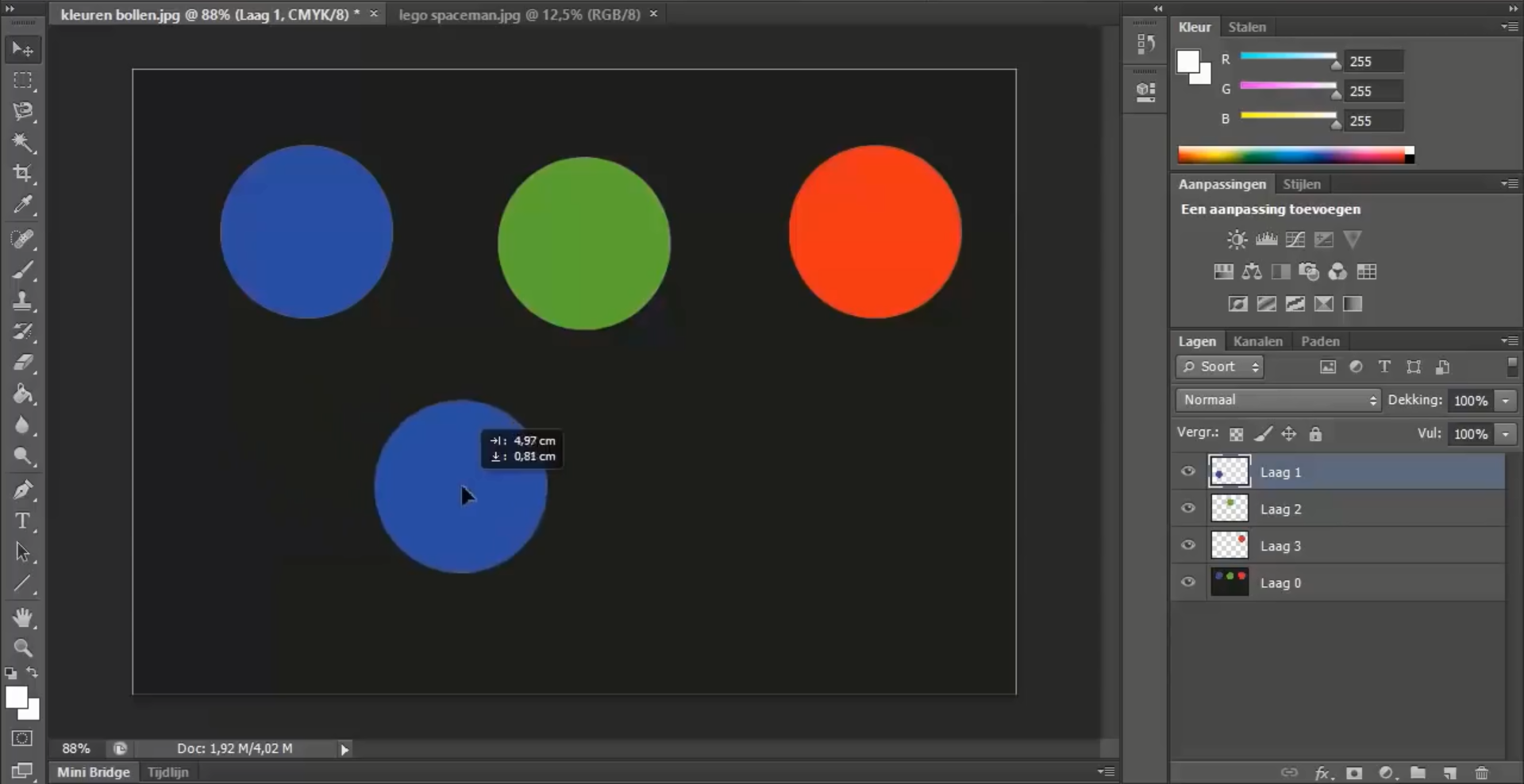Open the Tijdlijn panel
Screen dimensions: 1524x784
[168, 772]
